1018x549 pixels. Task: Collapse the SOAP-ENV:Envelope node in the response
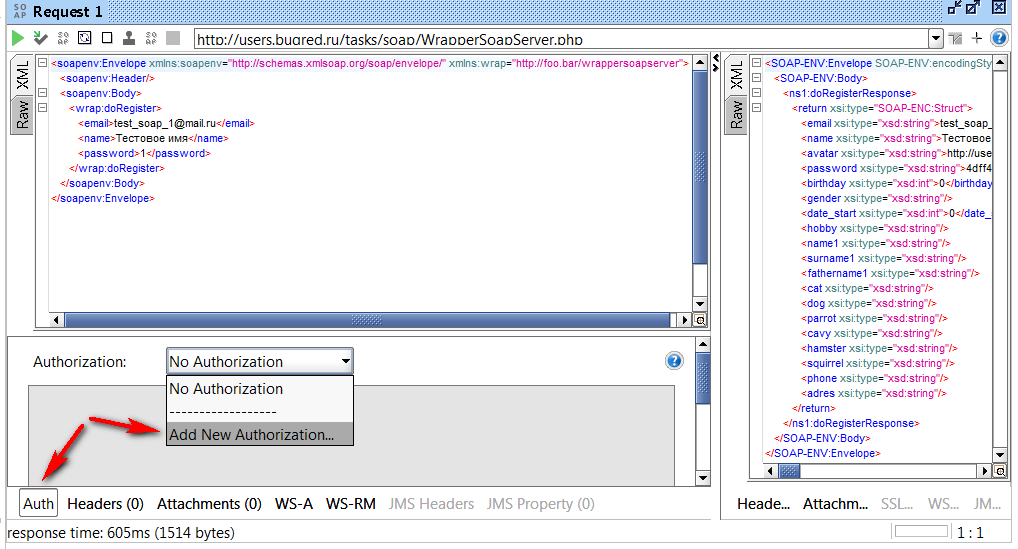[756, 63]
